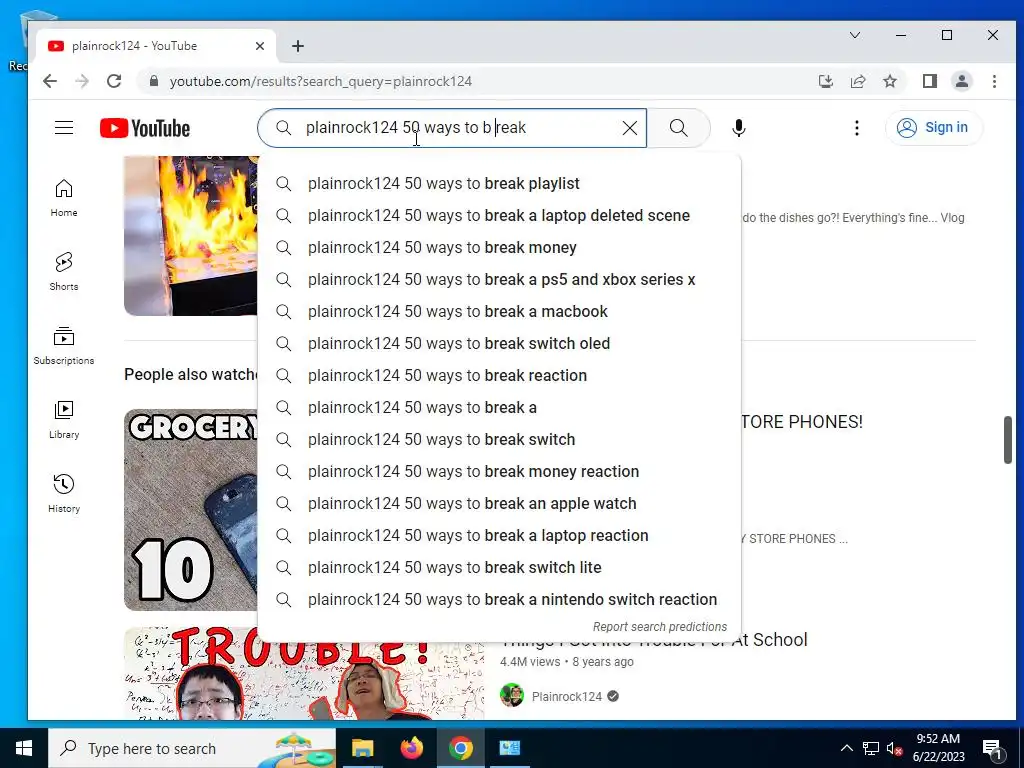Screen dimensions: 1024x768
Task: Bookmark this page with the star icon
Action: click(x=889, y=81)
